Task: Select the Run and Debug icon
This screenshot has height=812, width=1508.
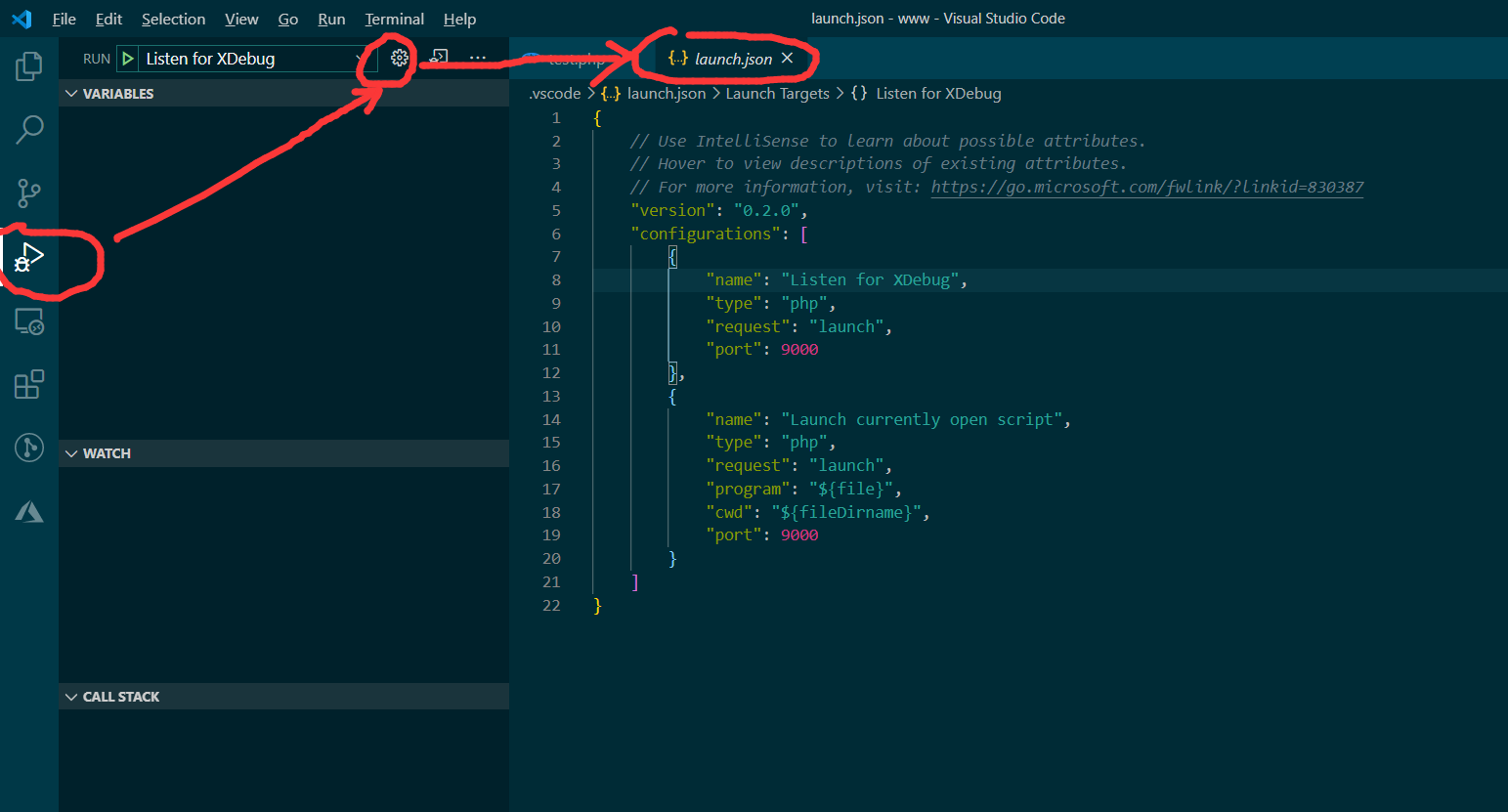Action: point(28,257)
